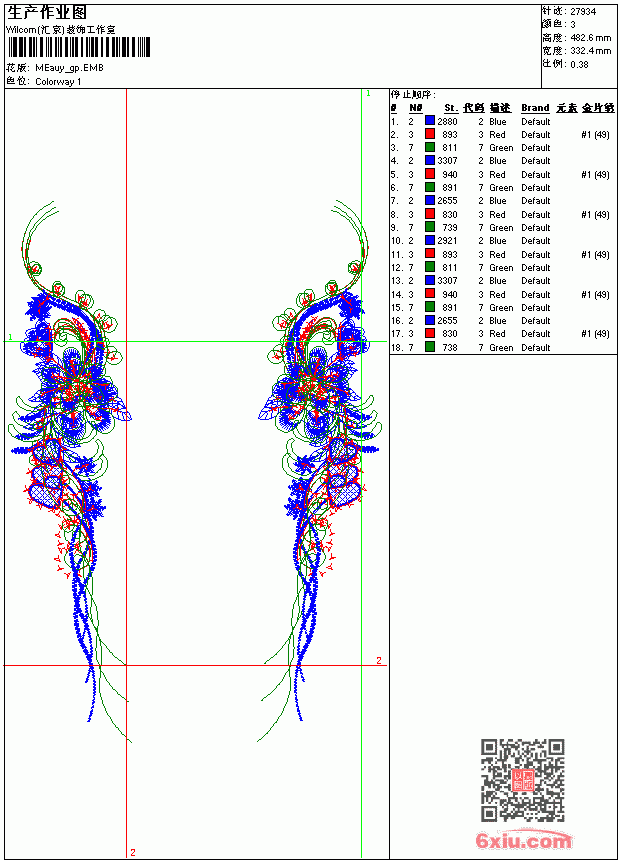
Task: Select the MEauy_gp.EMB file name
Action: coord(69,68)
